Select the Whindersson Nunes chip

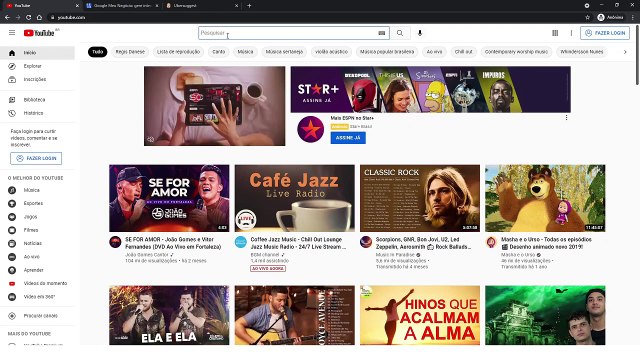click(582, 52)
